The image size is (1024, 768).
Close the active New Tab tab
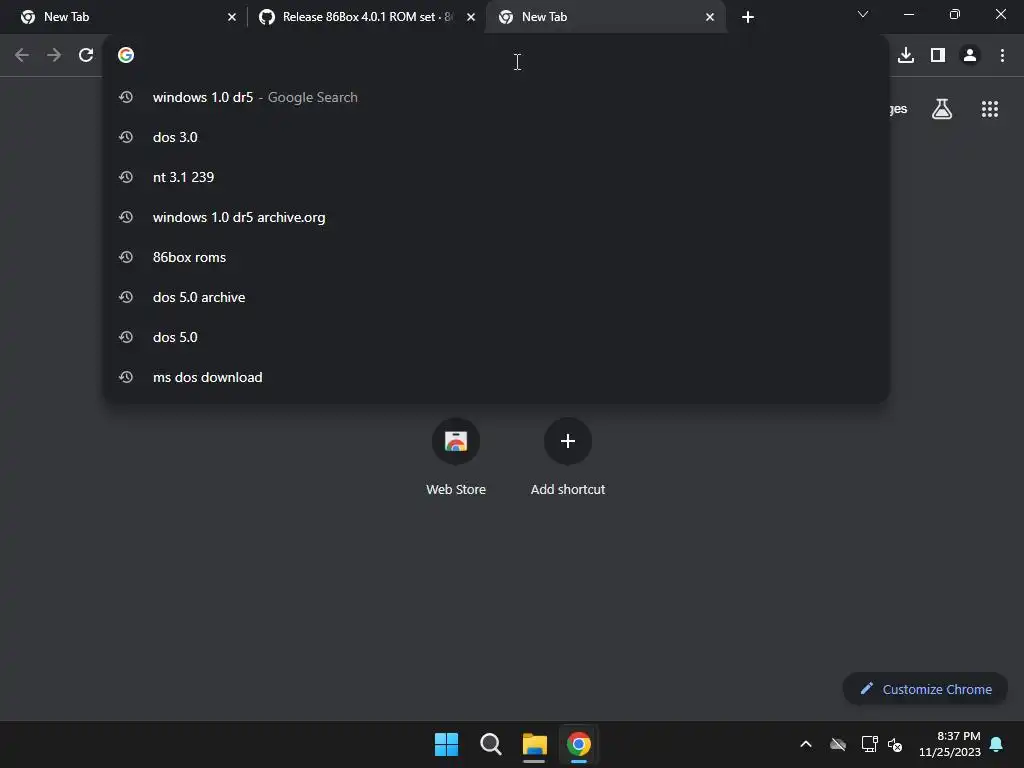point(710,17)
